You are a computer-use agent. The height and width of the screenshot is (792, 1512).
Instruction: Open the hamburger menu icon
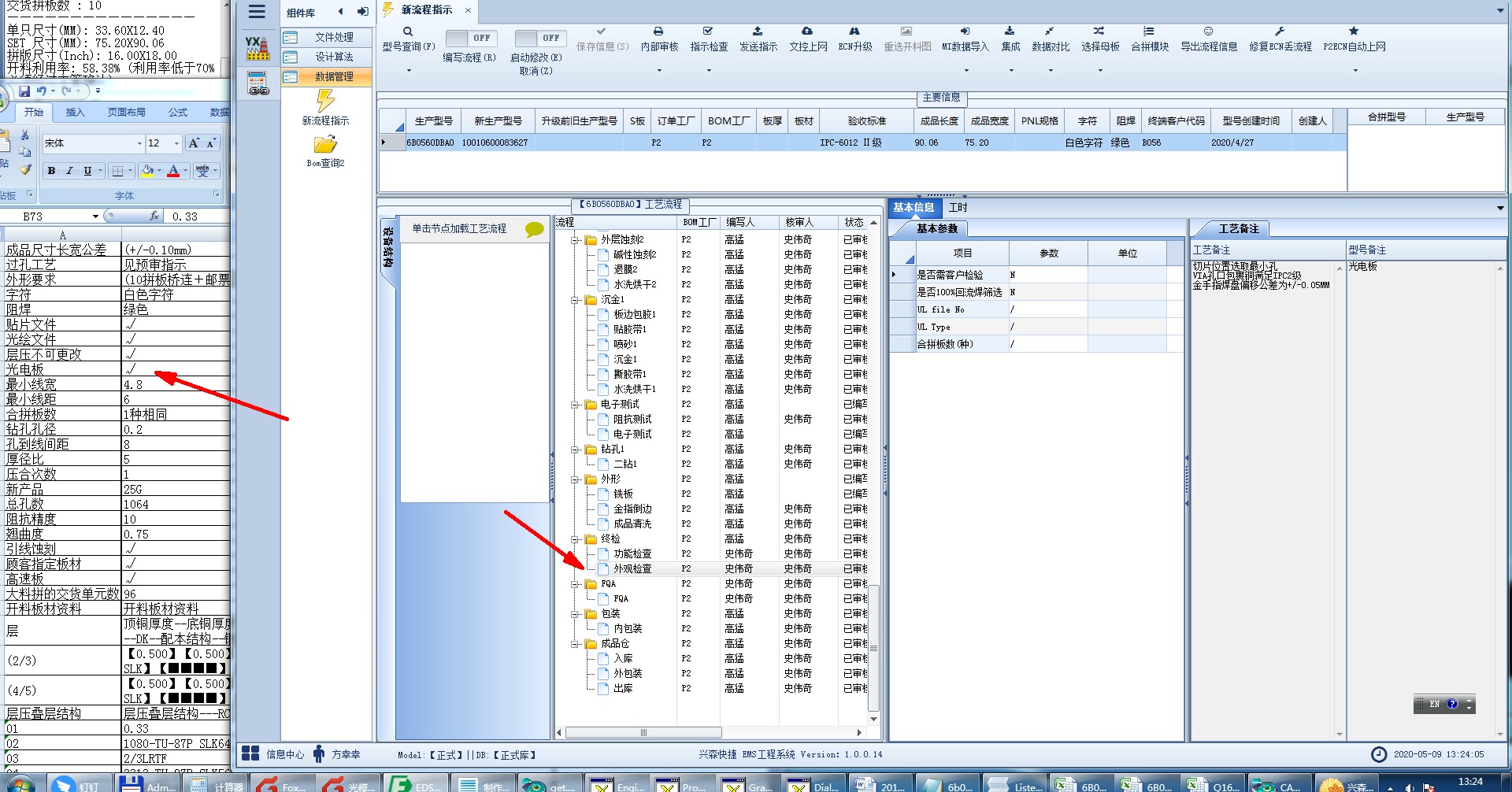tap(256, 12)
